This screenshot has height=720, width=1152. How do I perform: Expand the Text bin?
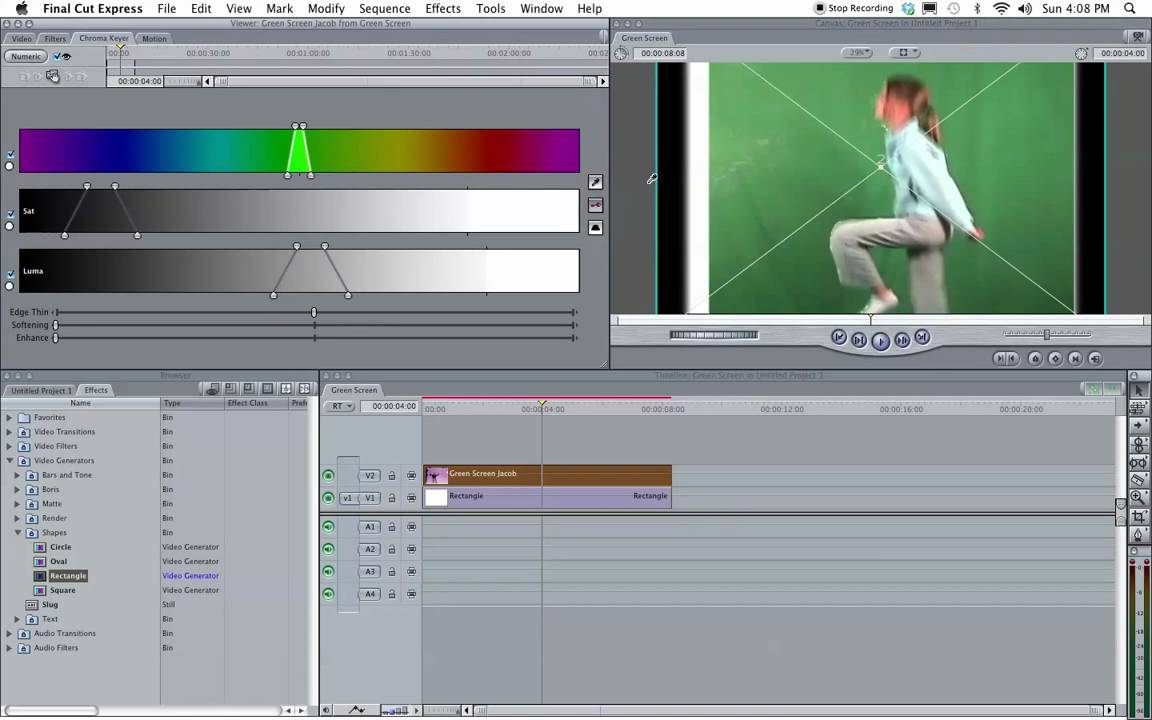(18, 619)
